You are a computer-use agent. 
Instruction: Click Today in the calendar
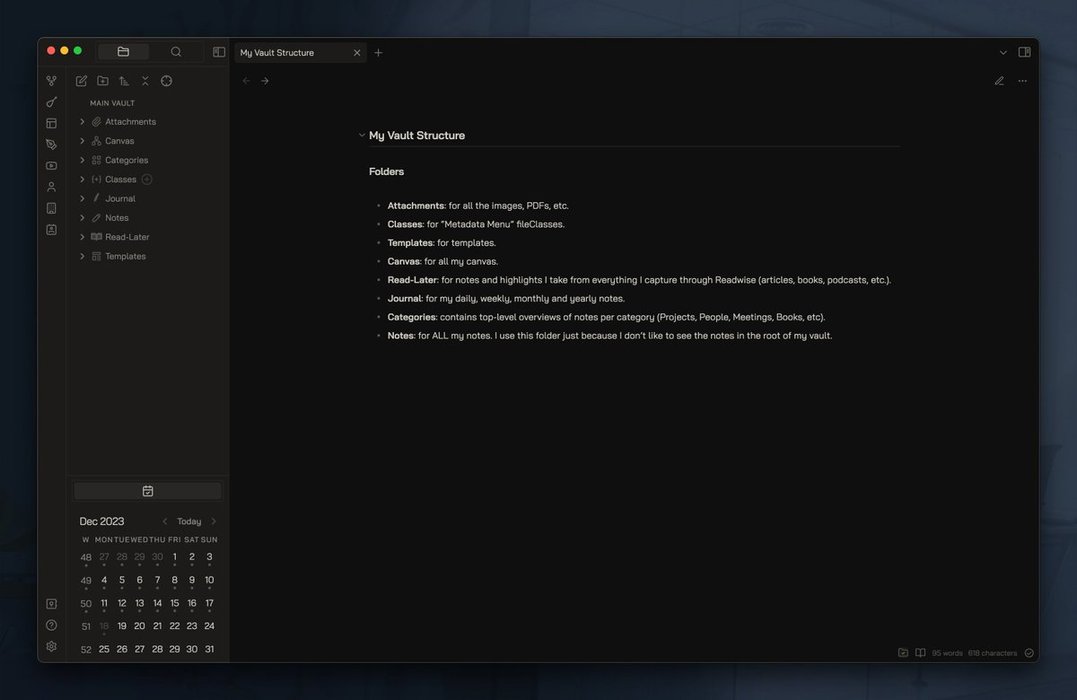[x=189, y=521]
